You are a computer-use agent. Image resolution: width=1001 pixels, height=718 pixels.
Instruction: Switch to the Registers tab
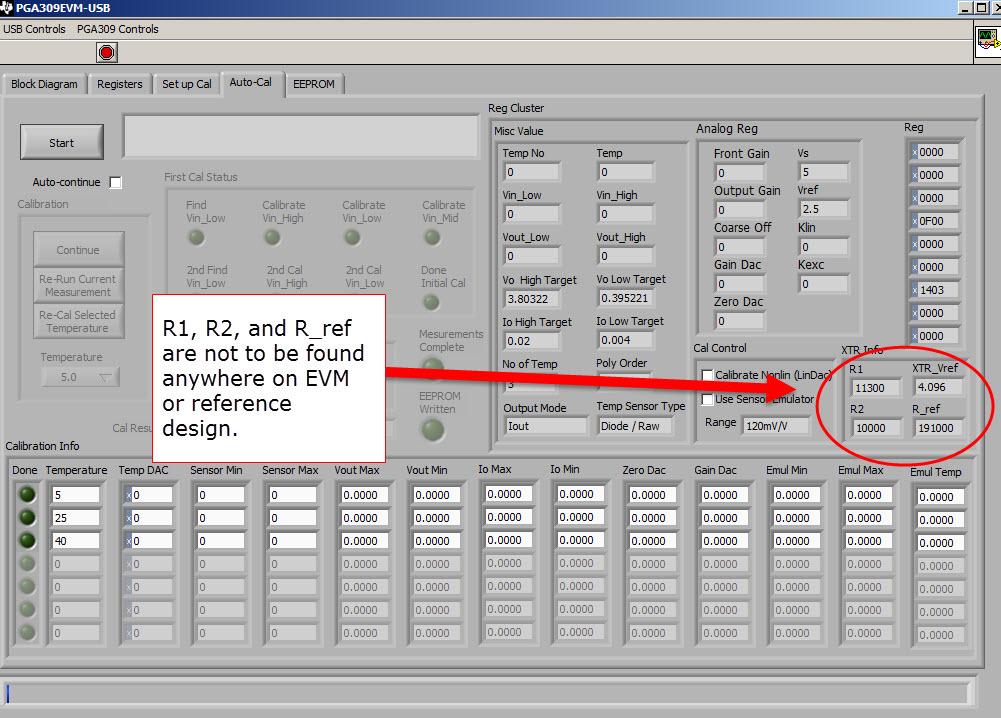coord(119,84)
